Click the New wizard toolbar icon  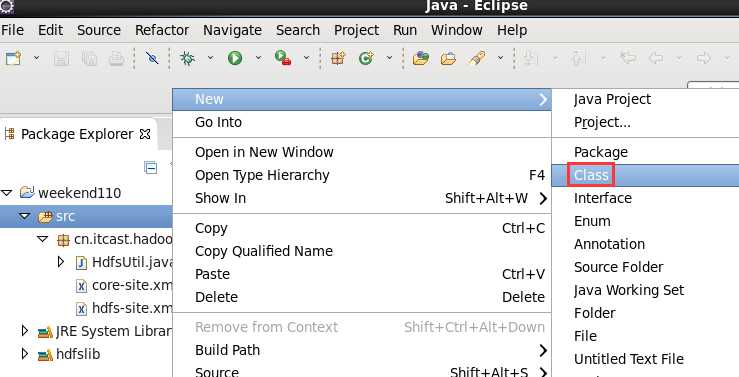(x=14, y=58)
